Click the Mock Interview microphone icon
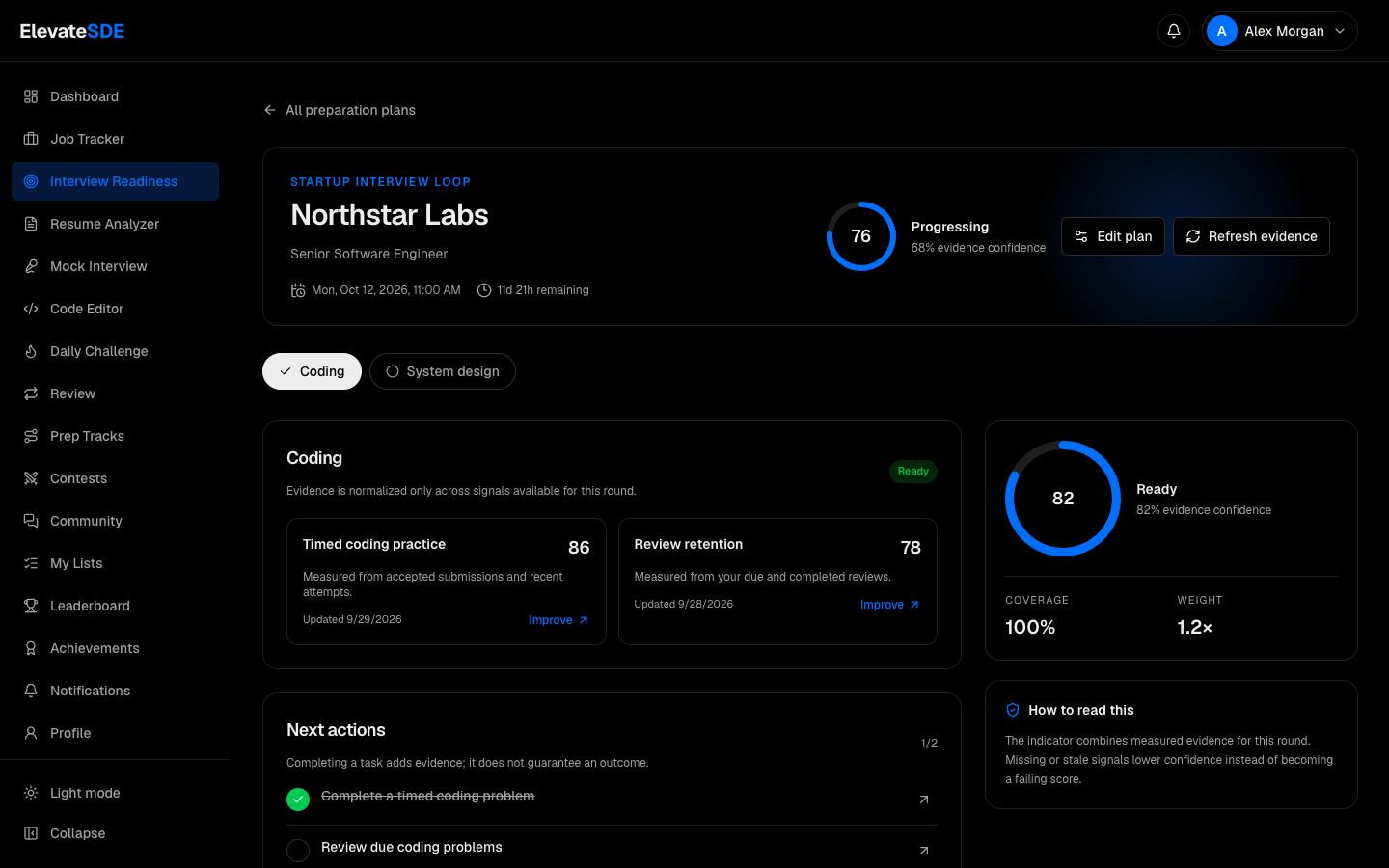The height and width of the screenshot is (868, 1389). click(x=31, y=266)
